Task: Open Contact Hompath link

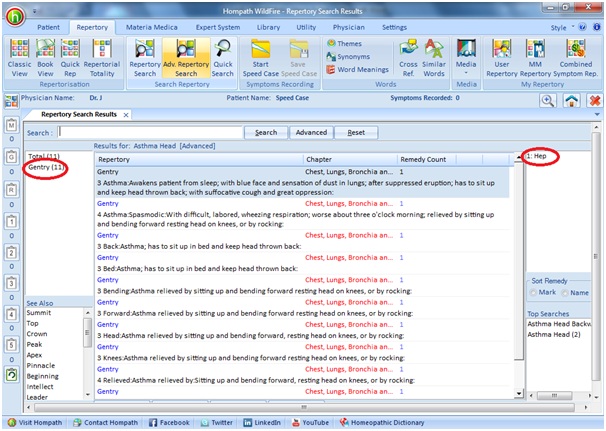Action: 106,422
